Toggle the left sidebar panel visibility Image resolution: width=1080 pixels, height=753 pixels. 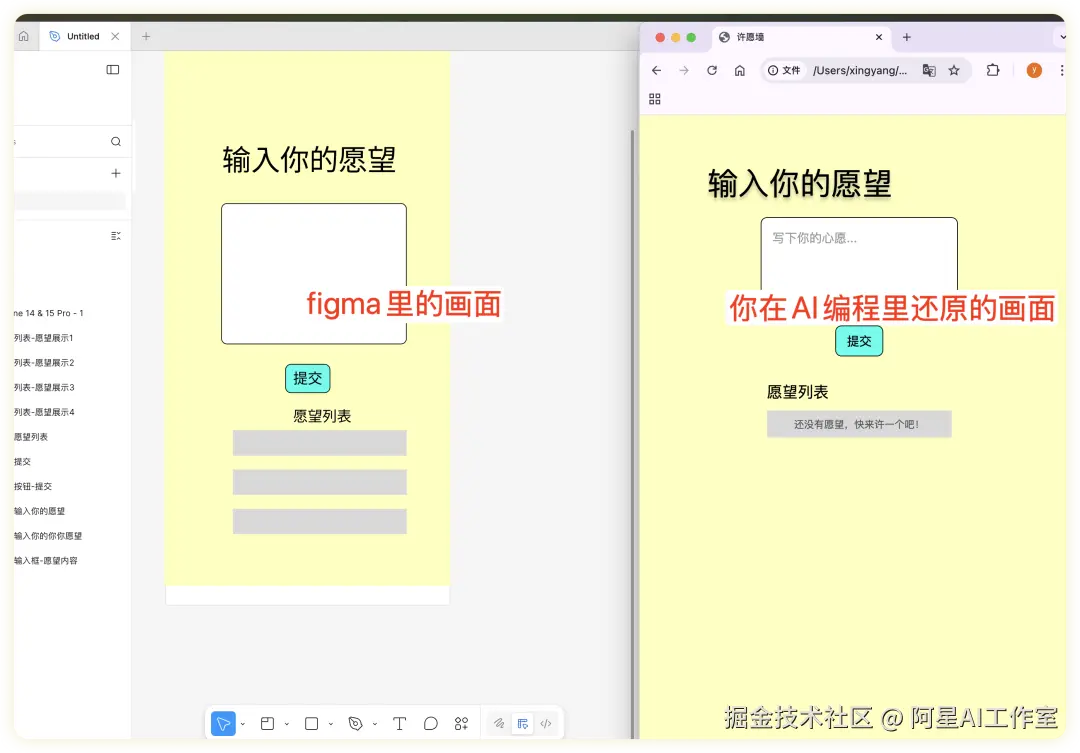coord(112,69)
